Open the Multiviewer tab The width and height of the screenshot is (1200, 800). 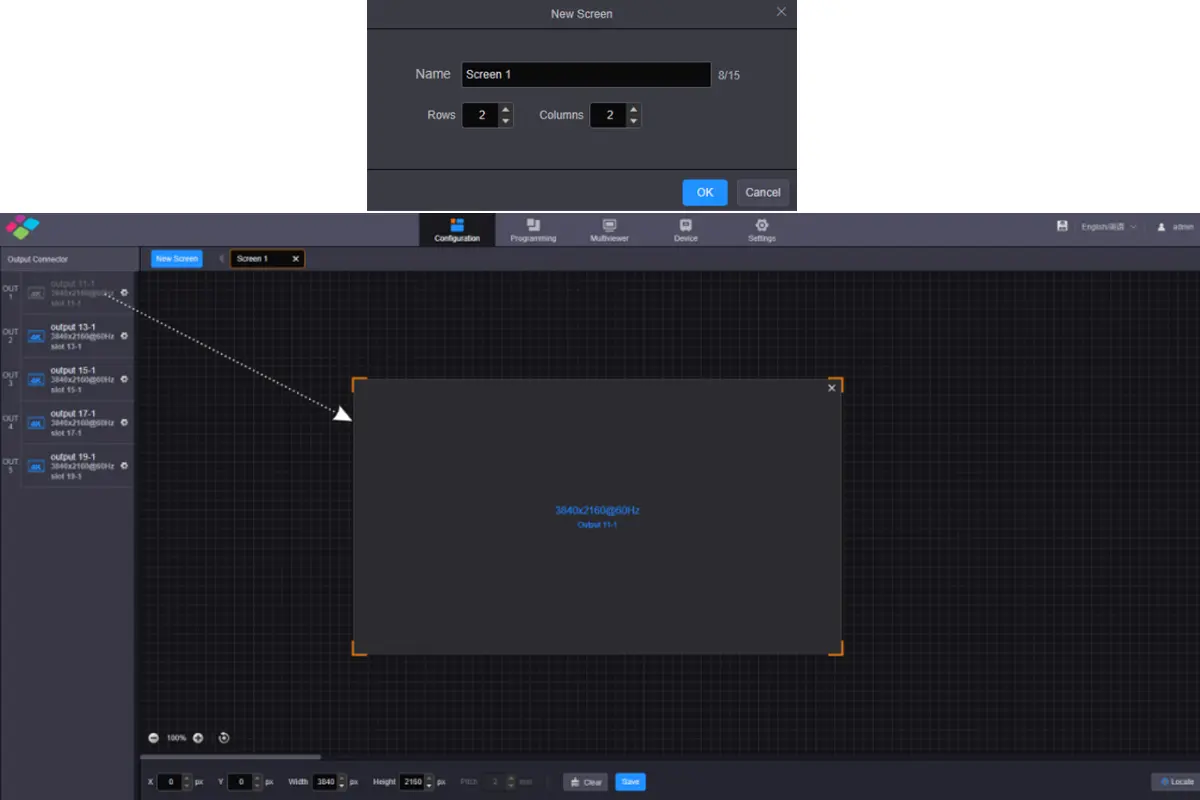tap(609, 230)
